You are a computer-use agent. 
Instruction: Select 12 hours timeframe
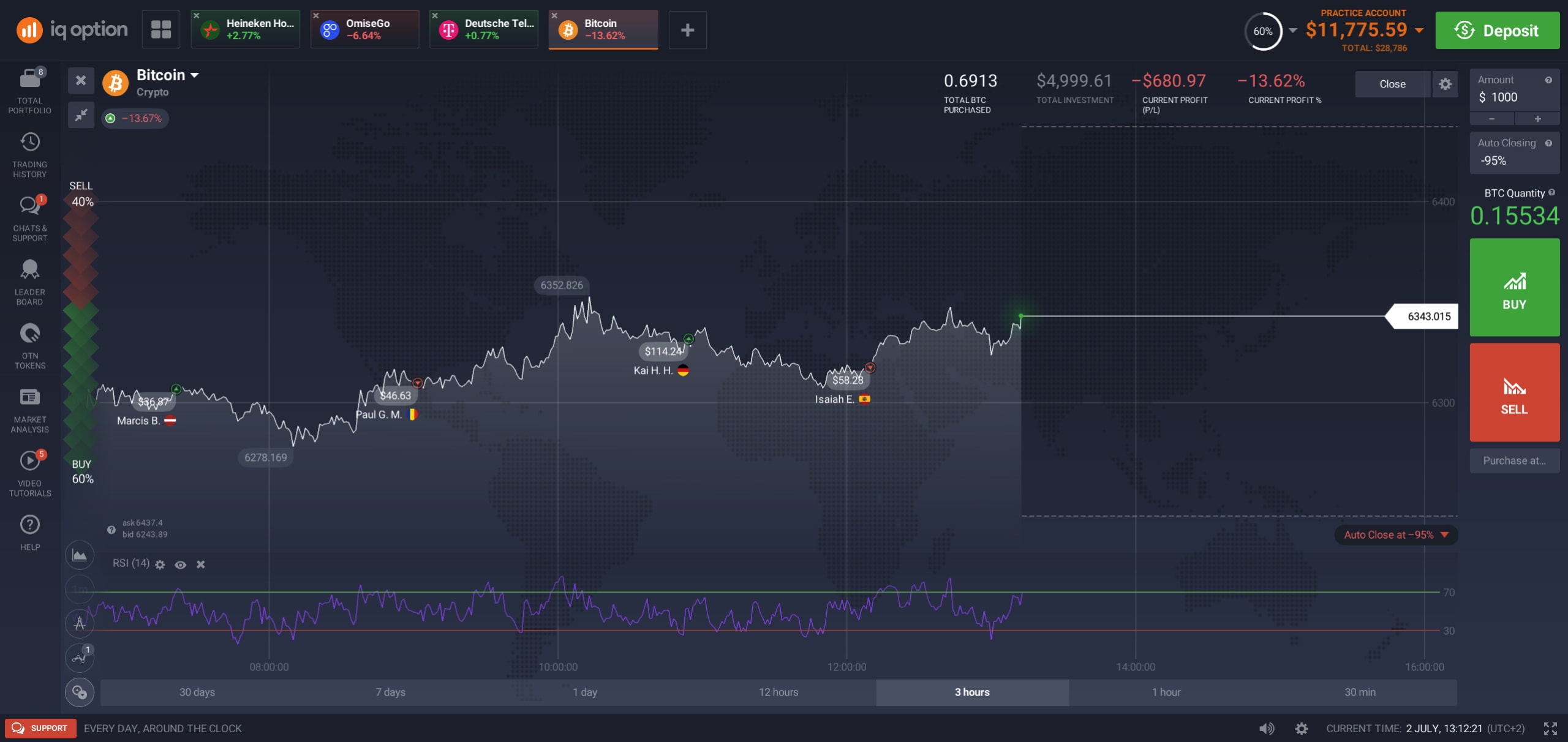pyautogui.click(x=778, y=692)
